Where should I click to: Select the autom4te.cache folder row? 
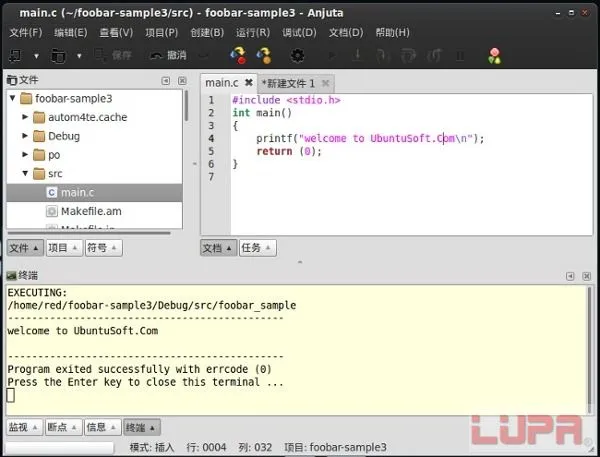coord(95,117)
